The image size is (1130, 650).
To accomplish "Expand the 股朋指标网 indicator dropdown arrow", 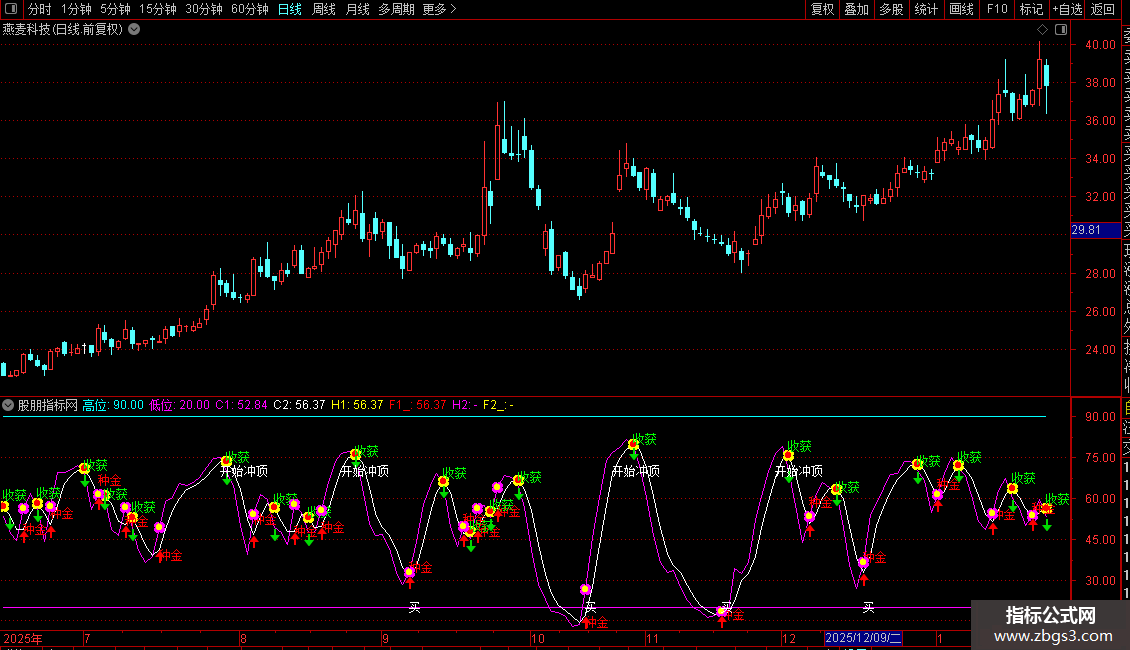I will (x=9, y=405).
